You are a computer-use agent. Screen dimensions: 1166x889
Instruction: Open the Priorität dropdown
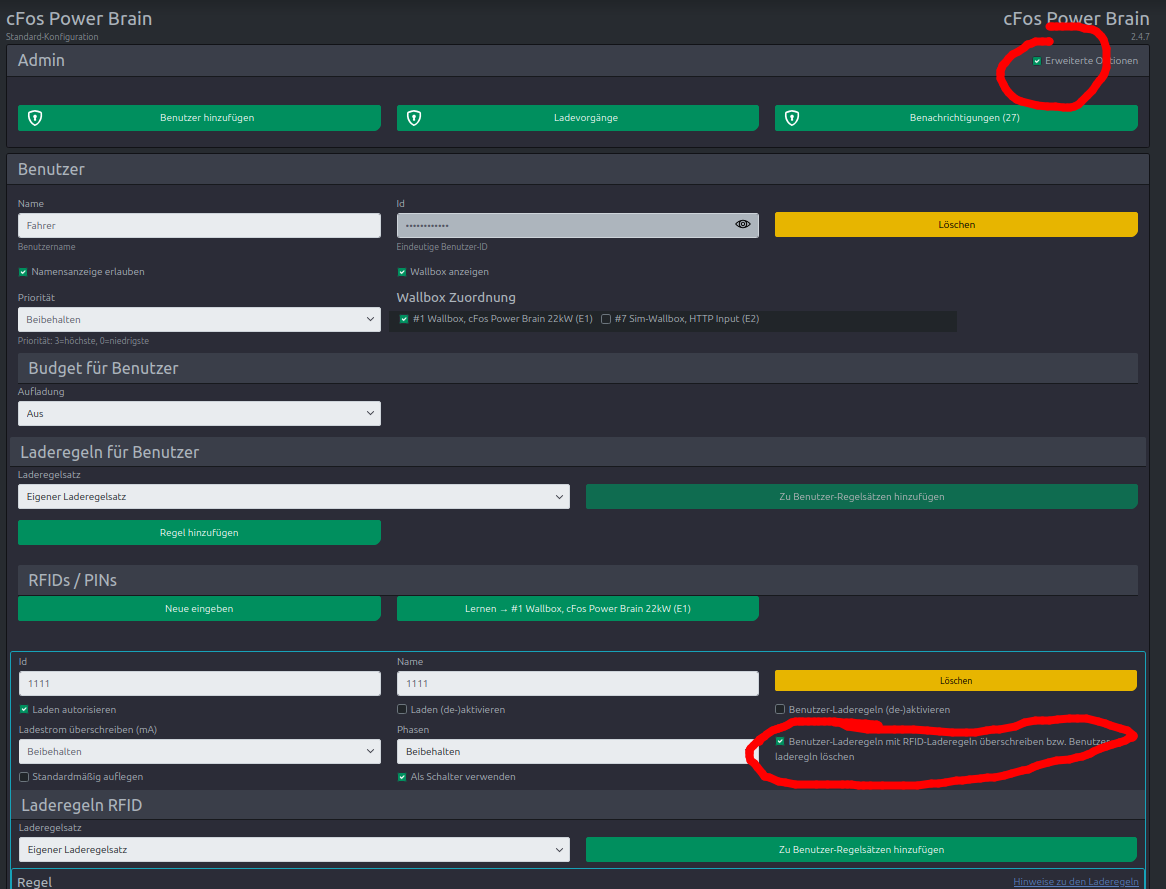[199, 320]
